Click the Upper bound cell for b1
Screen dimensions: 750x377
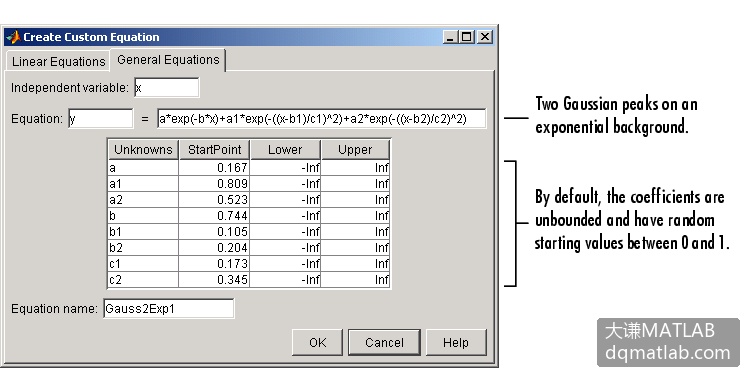click(355, 232)
